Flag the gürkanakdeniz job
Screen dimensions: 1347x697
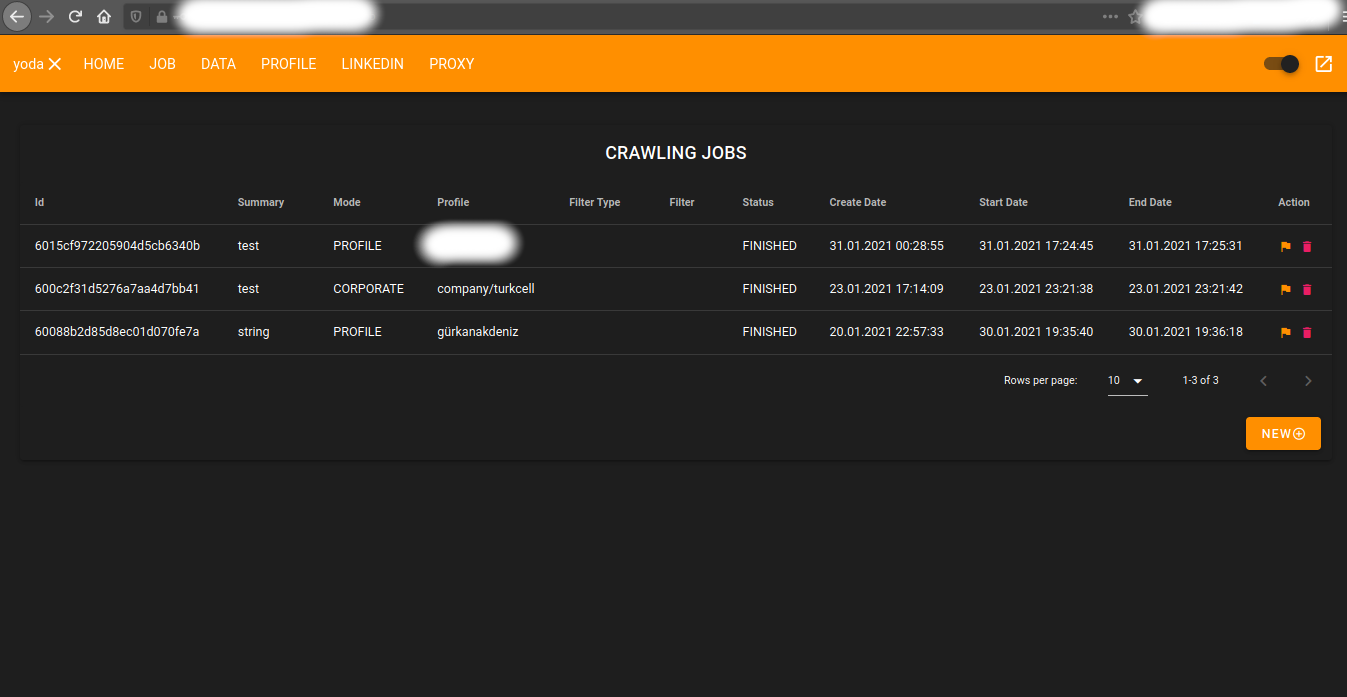pyautogui.click(x=1286, y=333)
